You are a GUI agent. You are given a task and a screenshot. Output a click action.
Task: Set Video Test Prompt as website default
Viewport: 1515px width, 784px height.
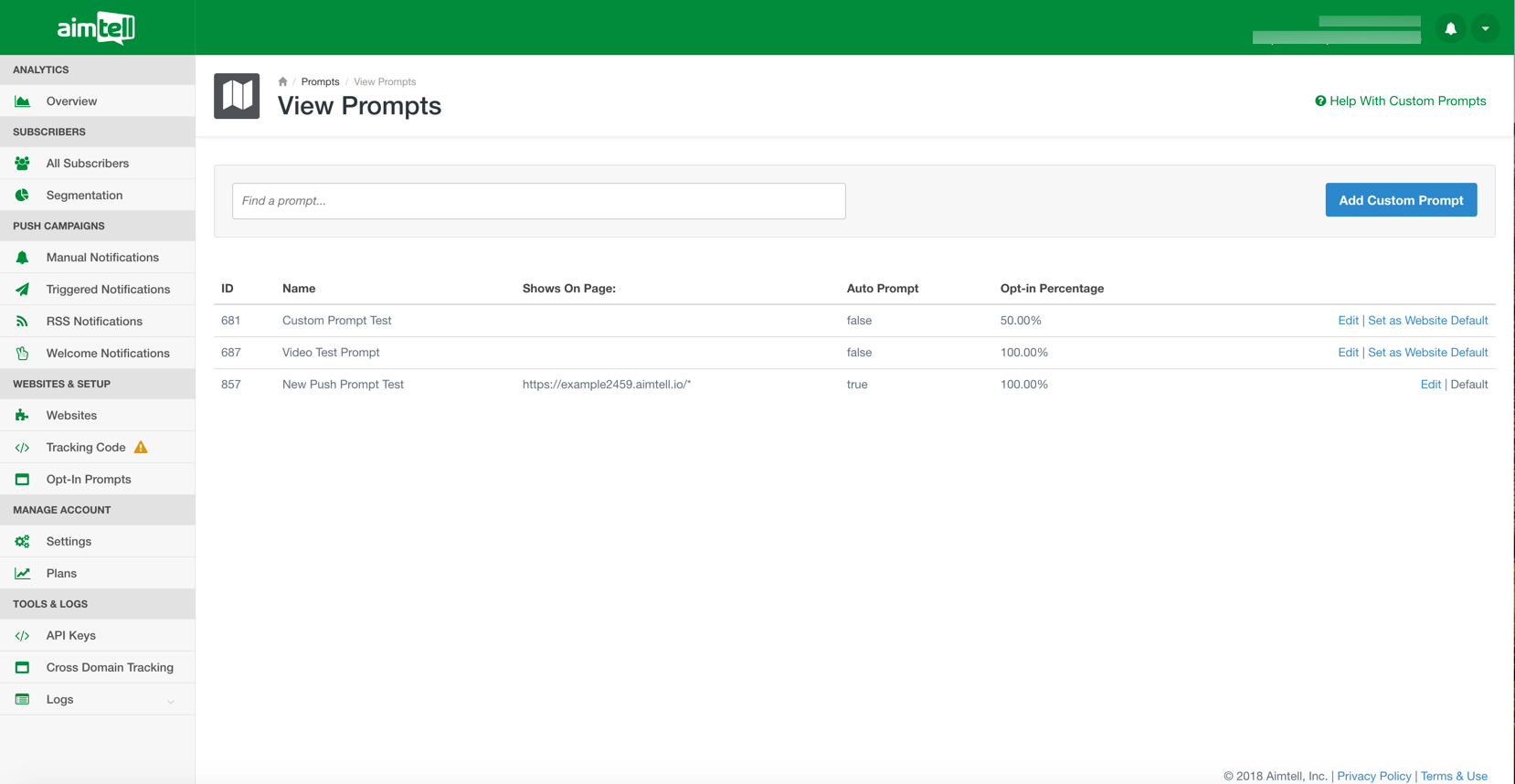pyautogui.click(x=1427, y=353)
